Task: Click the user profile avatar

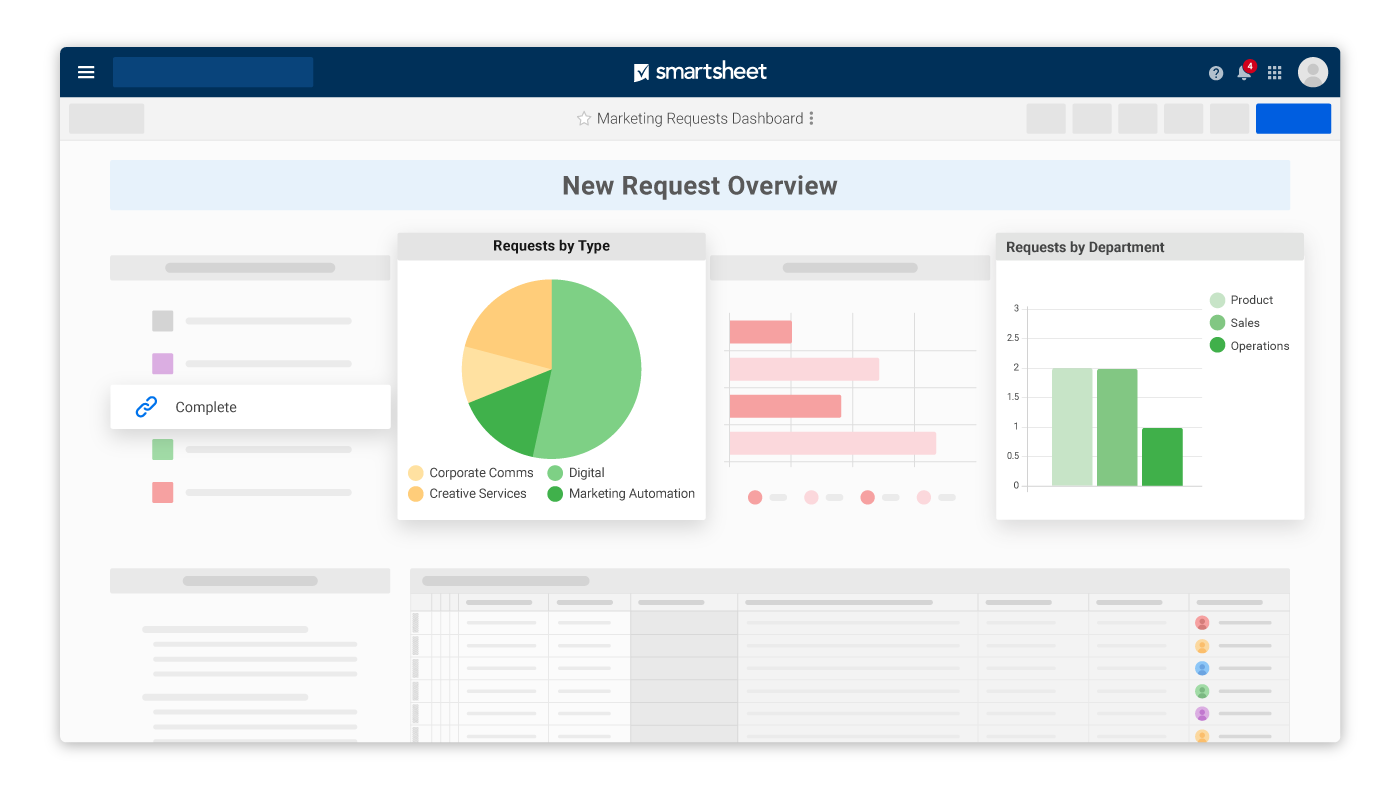Action: (x=1312, y=72)
